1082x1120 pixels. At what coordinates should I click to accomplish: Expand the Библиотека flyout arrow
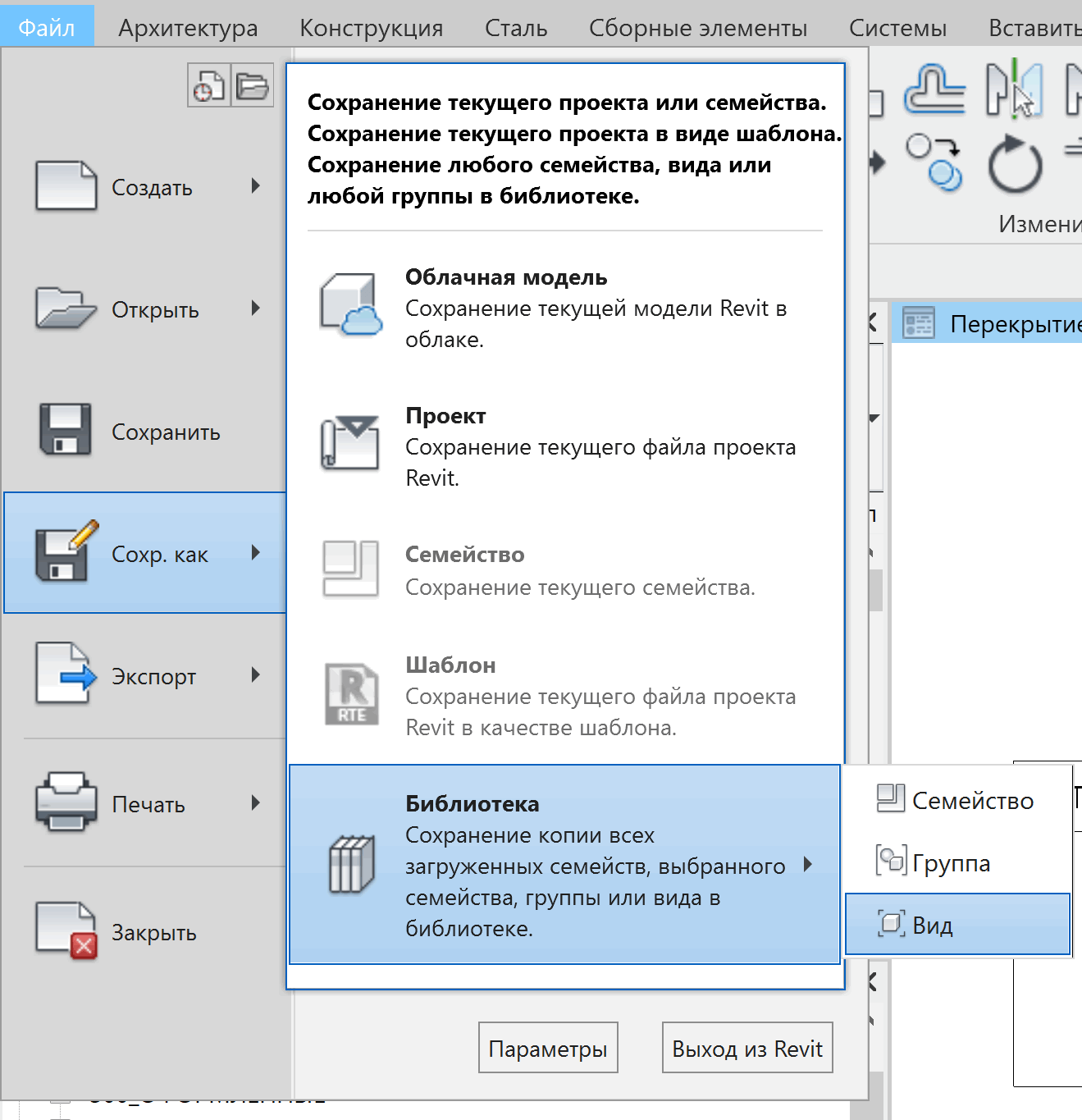pyautogui.click(x=808, y=864)
